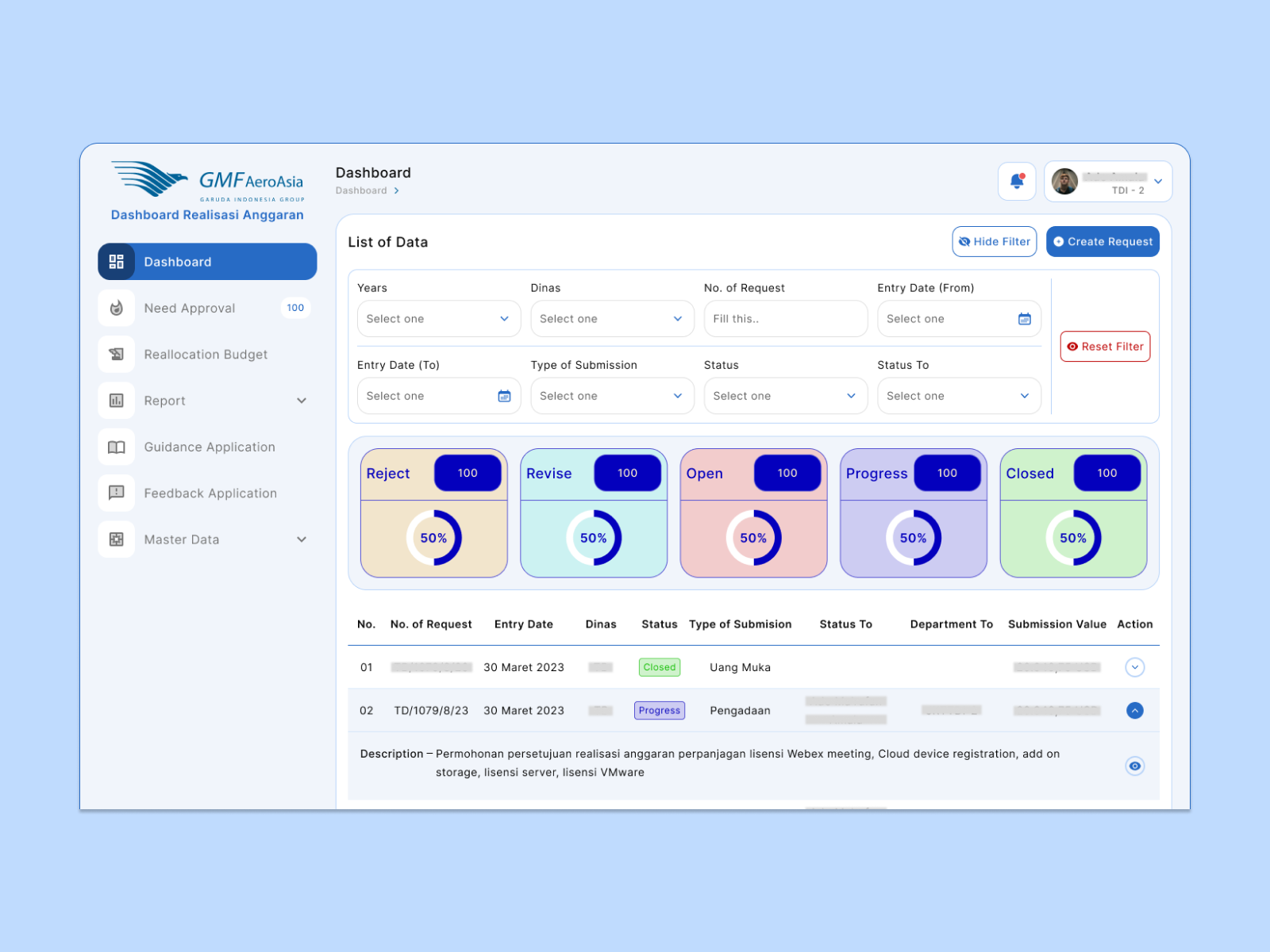Click the No. of Request input field
Screen dimensions: 1270x952
784,319
